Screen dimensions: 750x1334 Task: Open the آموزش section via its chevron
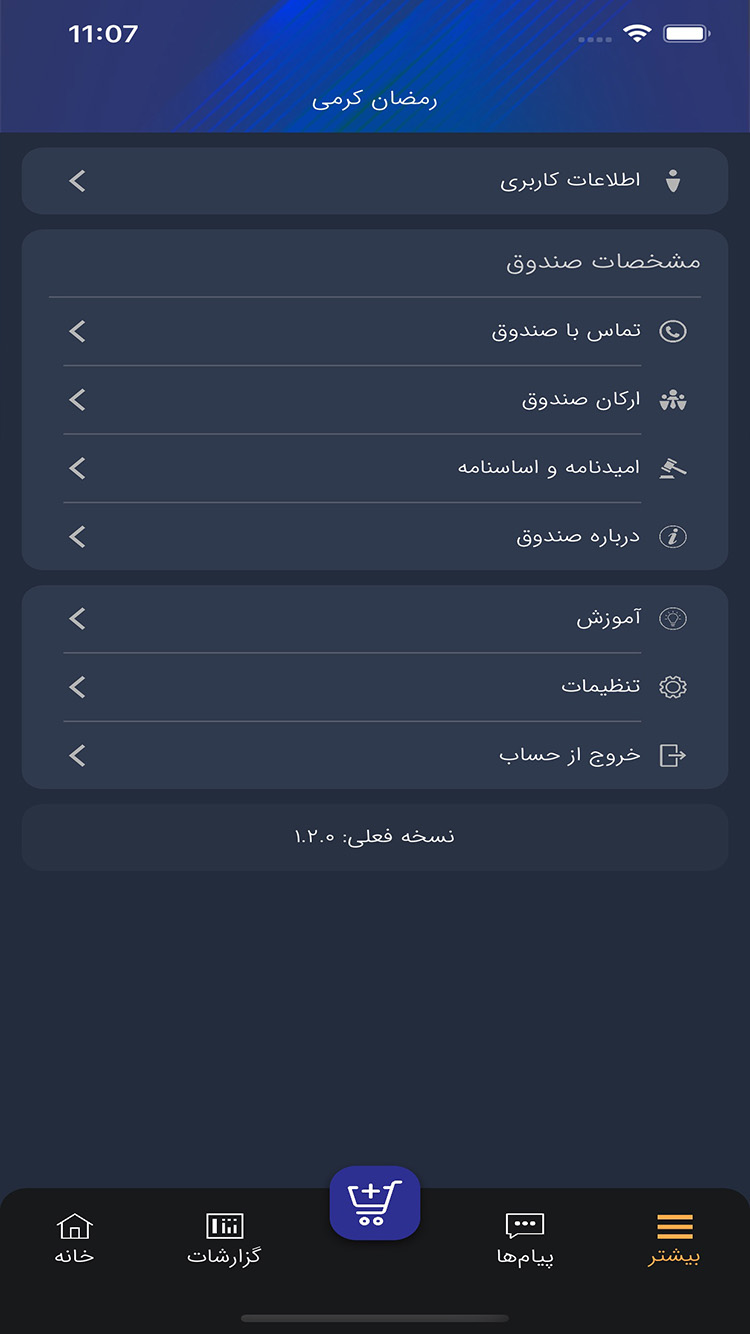pos(77,618)
